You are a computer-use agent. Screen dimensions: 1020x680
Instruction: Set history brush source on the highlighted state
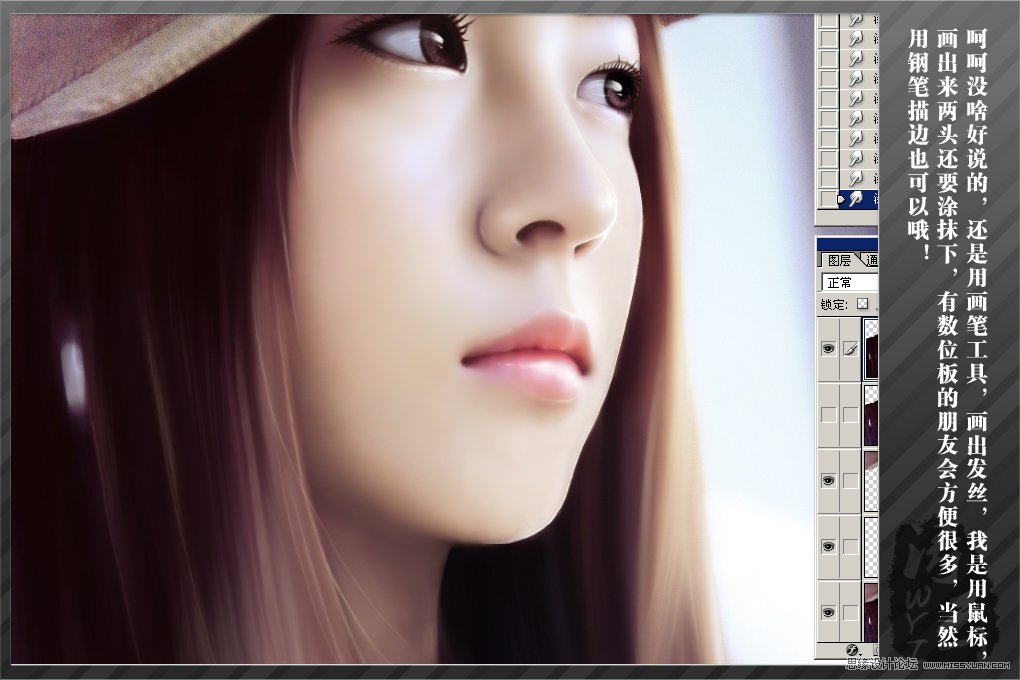coord(828,199)
